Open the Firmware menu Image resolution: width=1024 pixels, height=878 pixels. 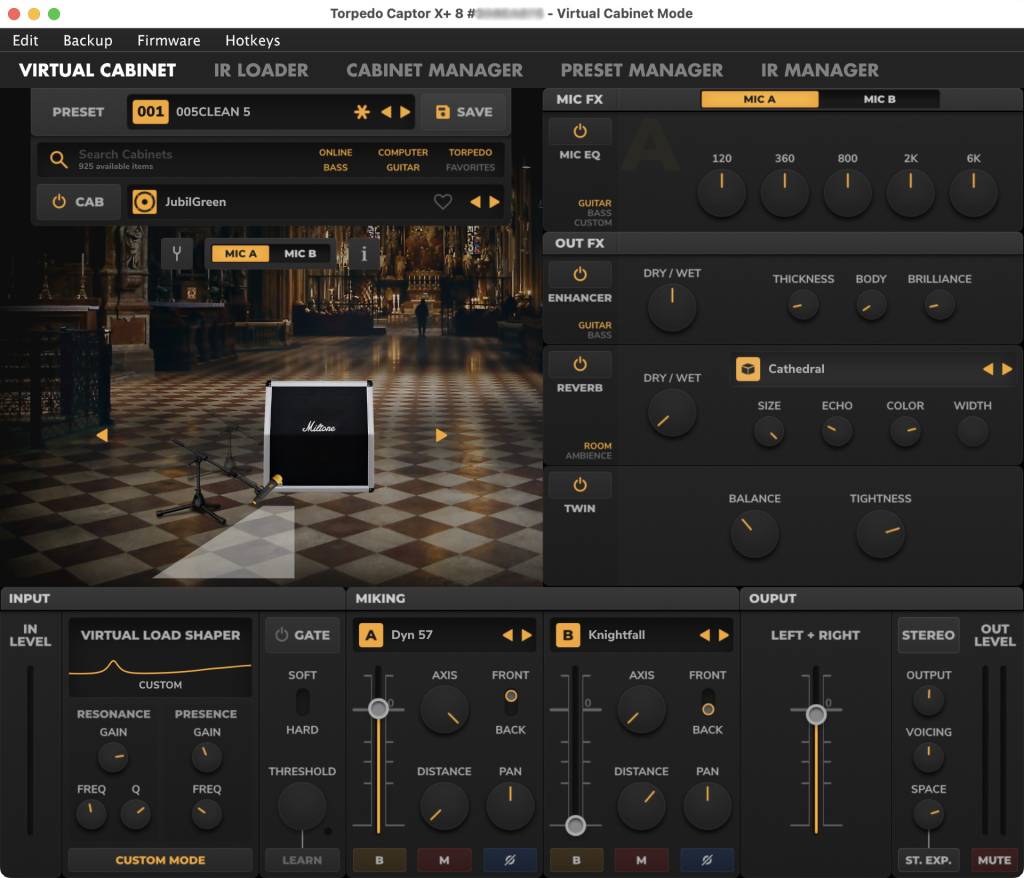pos(168,41)
